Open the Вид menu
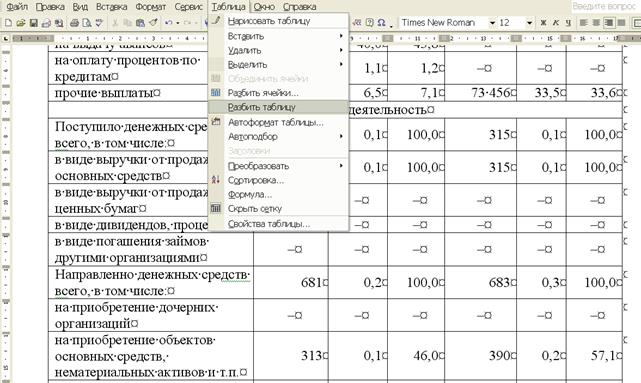Image resolution: width=641 pixels, height=383 pixels. tap(80, 7)
